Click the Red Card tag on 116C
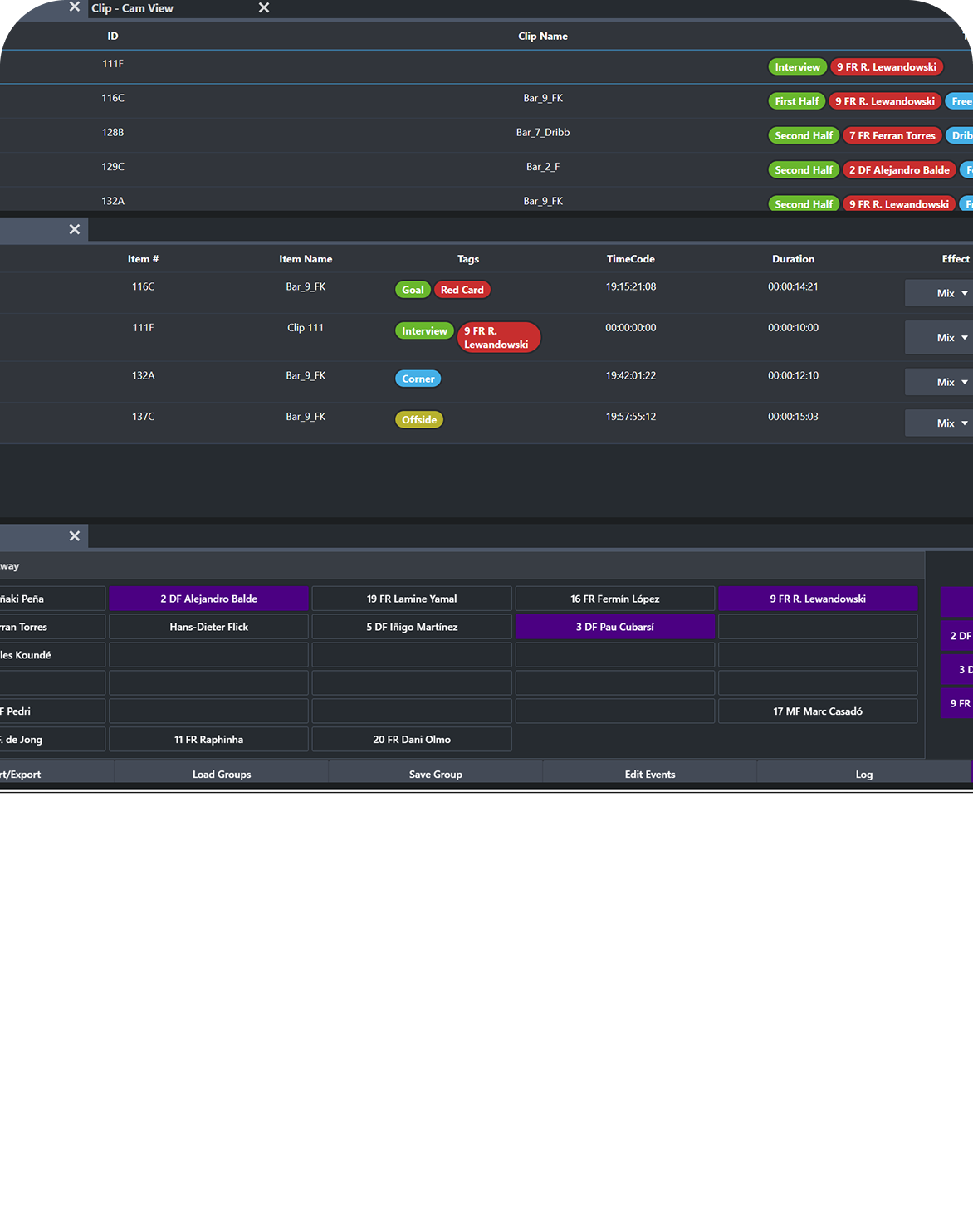The width and height of the screenshot is (973, 1232). 462,290
